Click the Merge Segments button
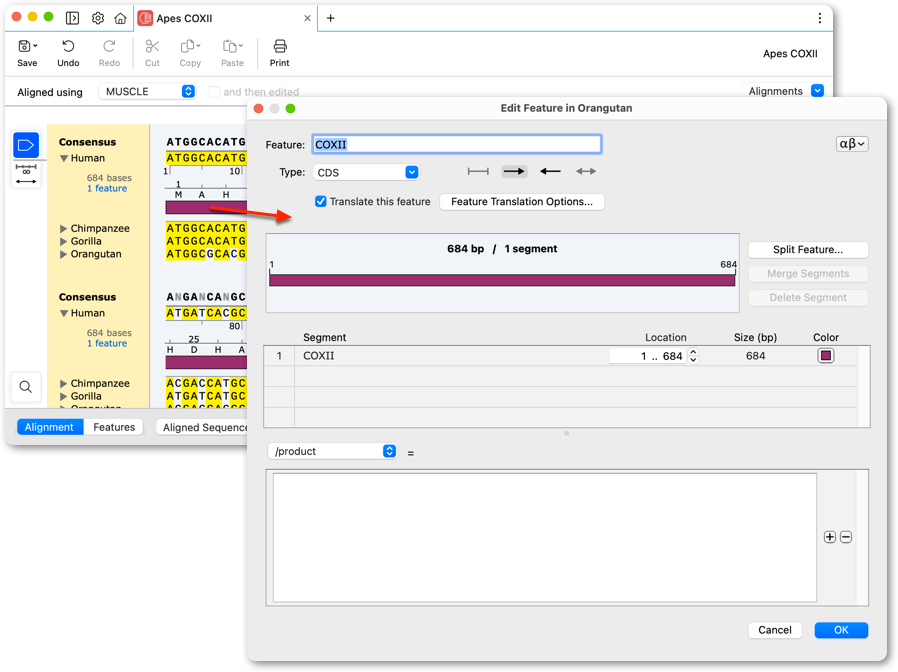The width and height of the screenshot is (898, 672). 808,274
